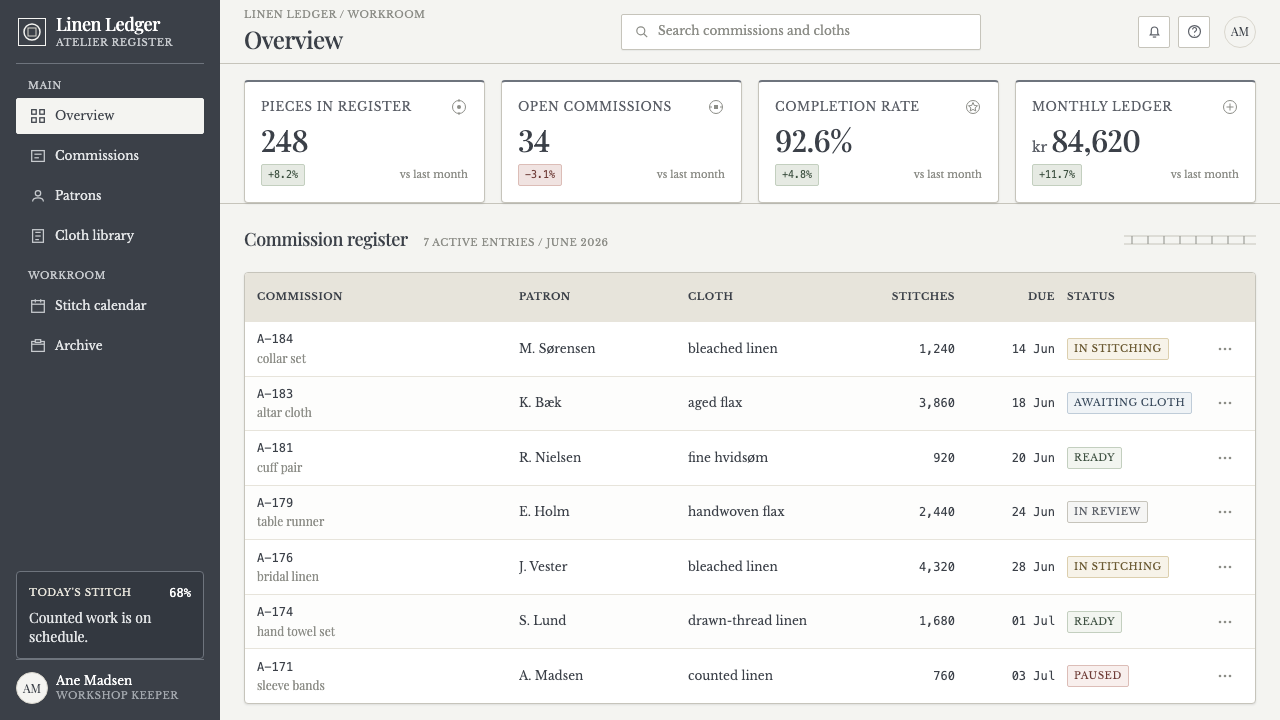Click the Monthly Ledger plus icon
Screen dimensions: 1280x720
click(x=1230, y=107)
